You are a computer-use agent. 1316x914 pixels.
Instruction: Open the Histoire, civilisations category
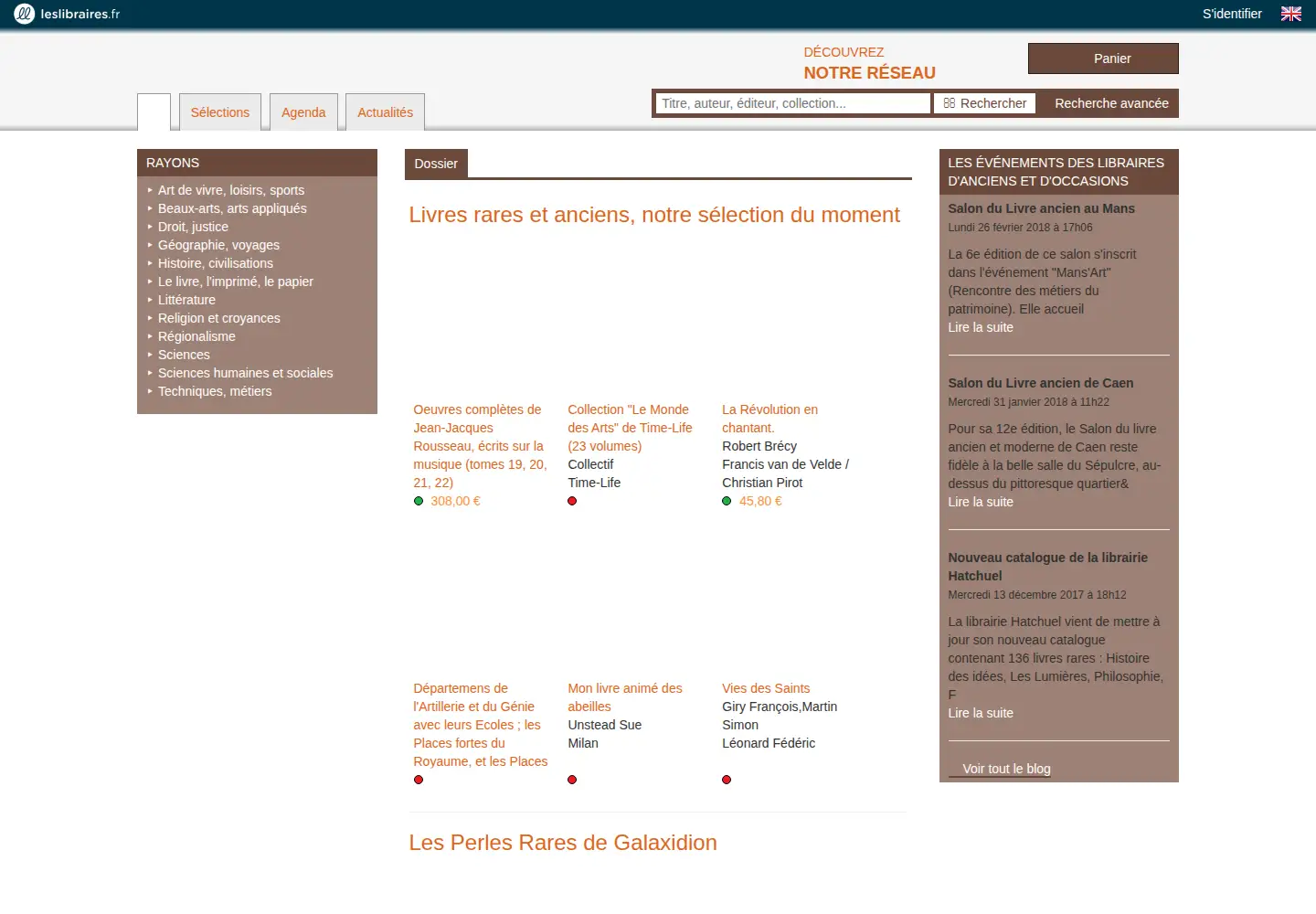pos(216,263)
